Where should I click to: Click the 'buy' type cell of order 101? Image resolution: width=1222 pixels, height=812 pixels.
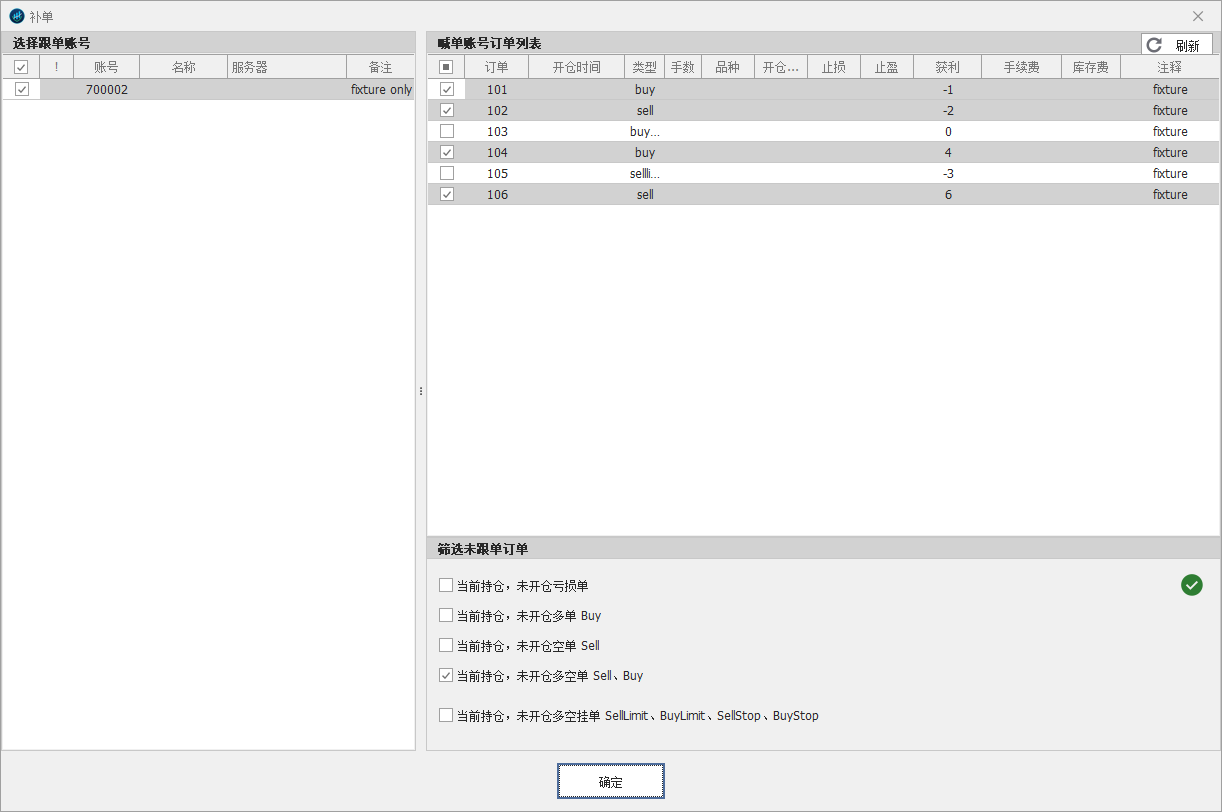tap(645, 89)
